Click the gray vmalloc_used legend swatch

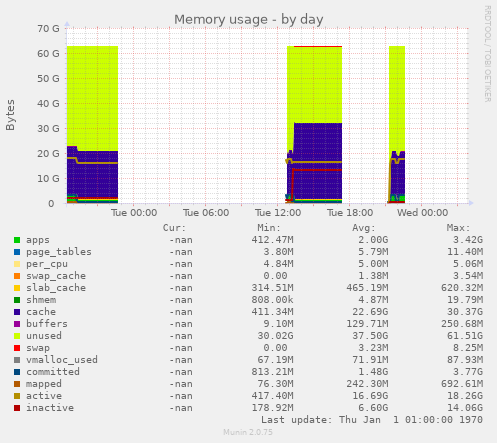coord(17,360)
